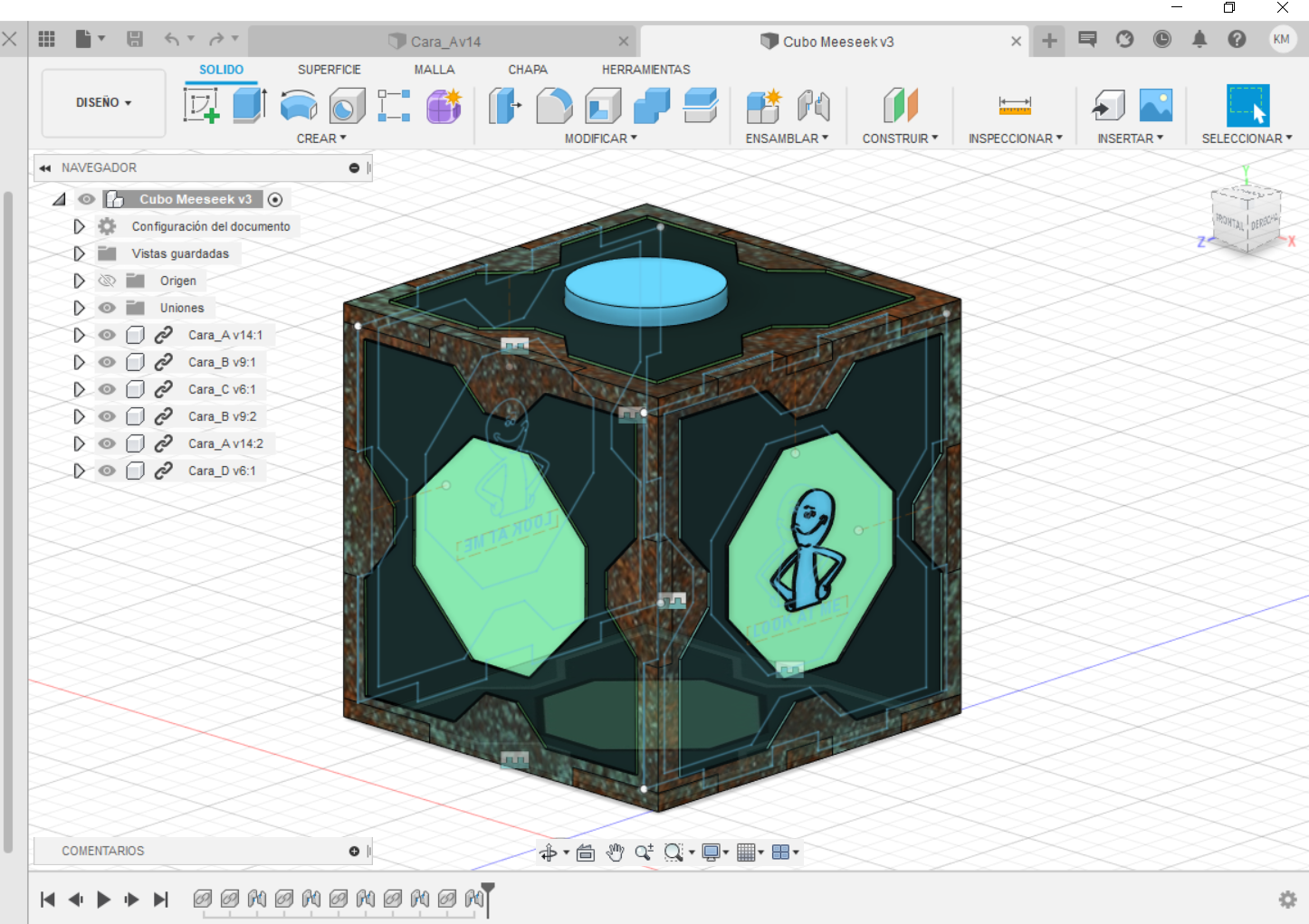1309x924 pixels.
Task: Switch to the MALLA tab
Action: point(435,70)
